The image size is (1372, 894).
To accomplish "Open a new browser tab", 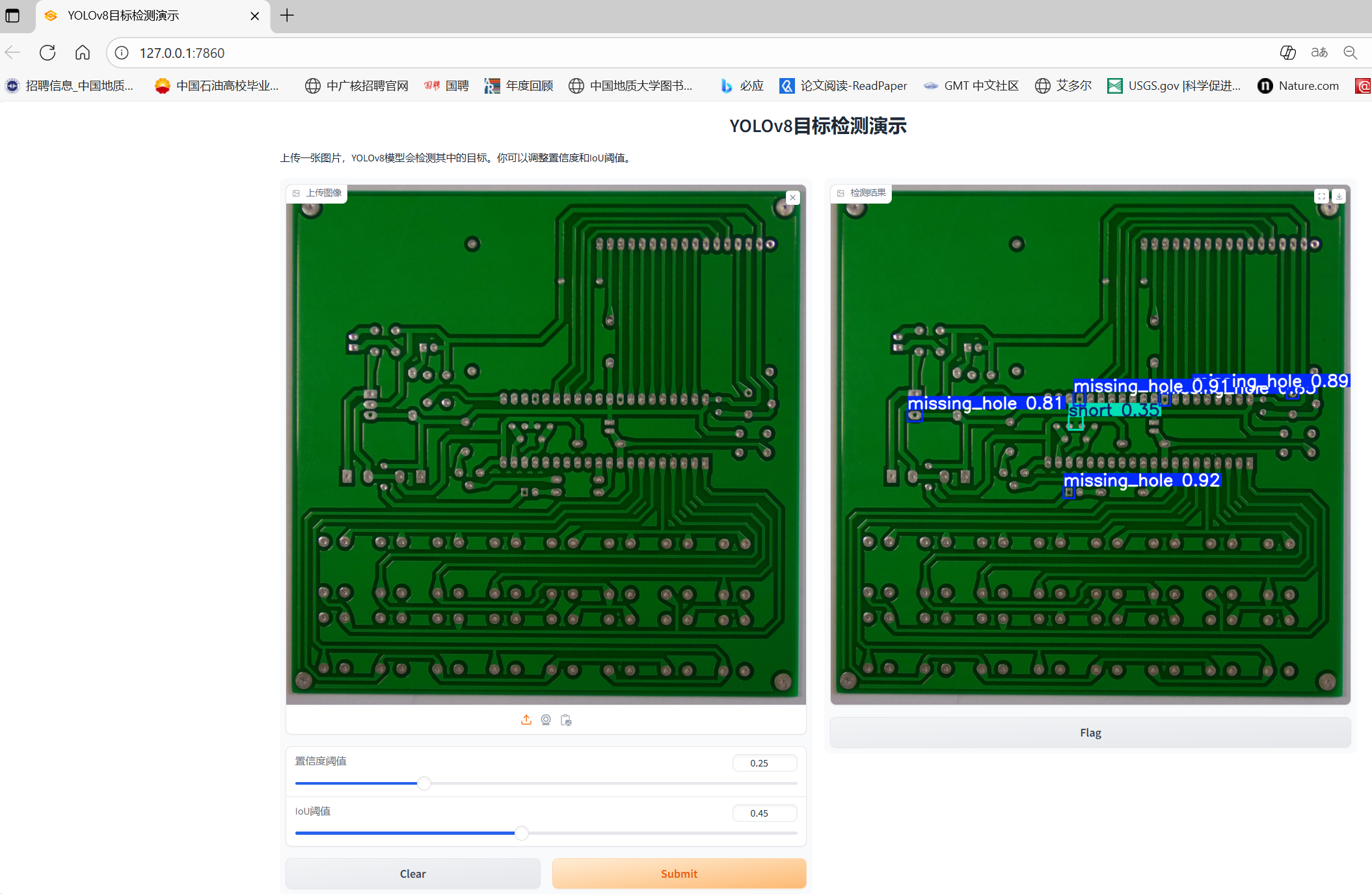I will [x=287, y=16].
